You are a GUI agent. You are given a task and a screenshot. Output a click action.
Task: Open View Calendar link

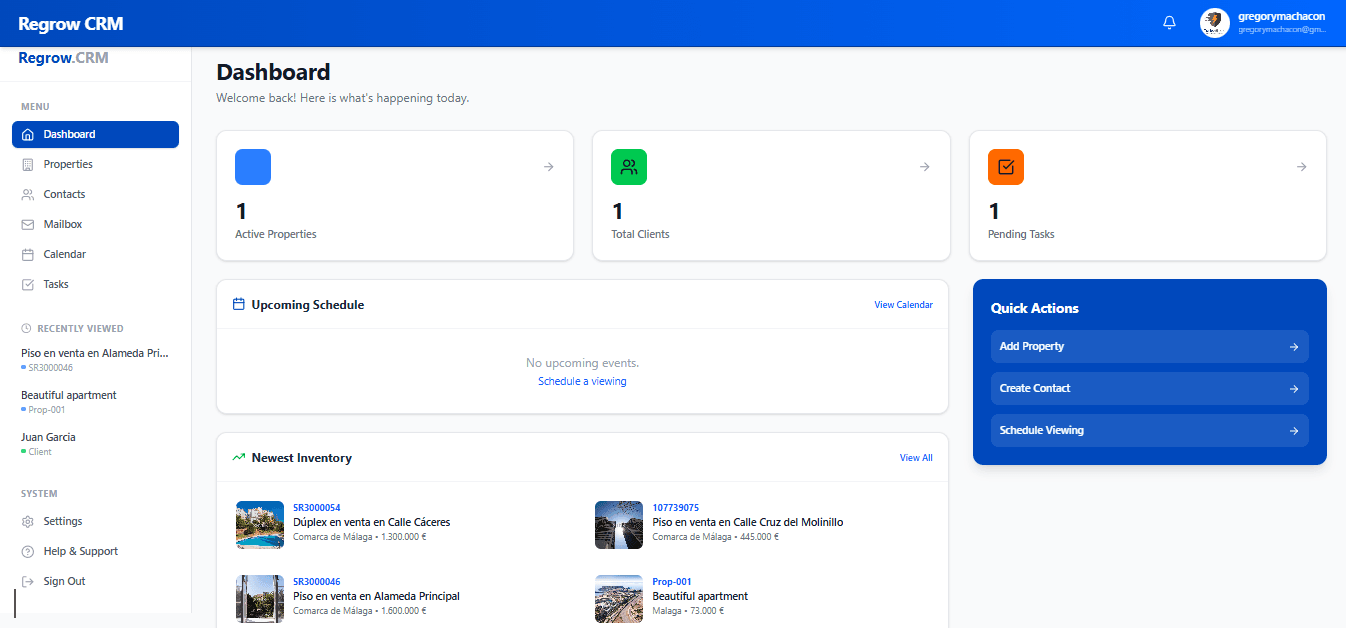coord(903,304)
